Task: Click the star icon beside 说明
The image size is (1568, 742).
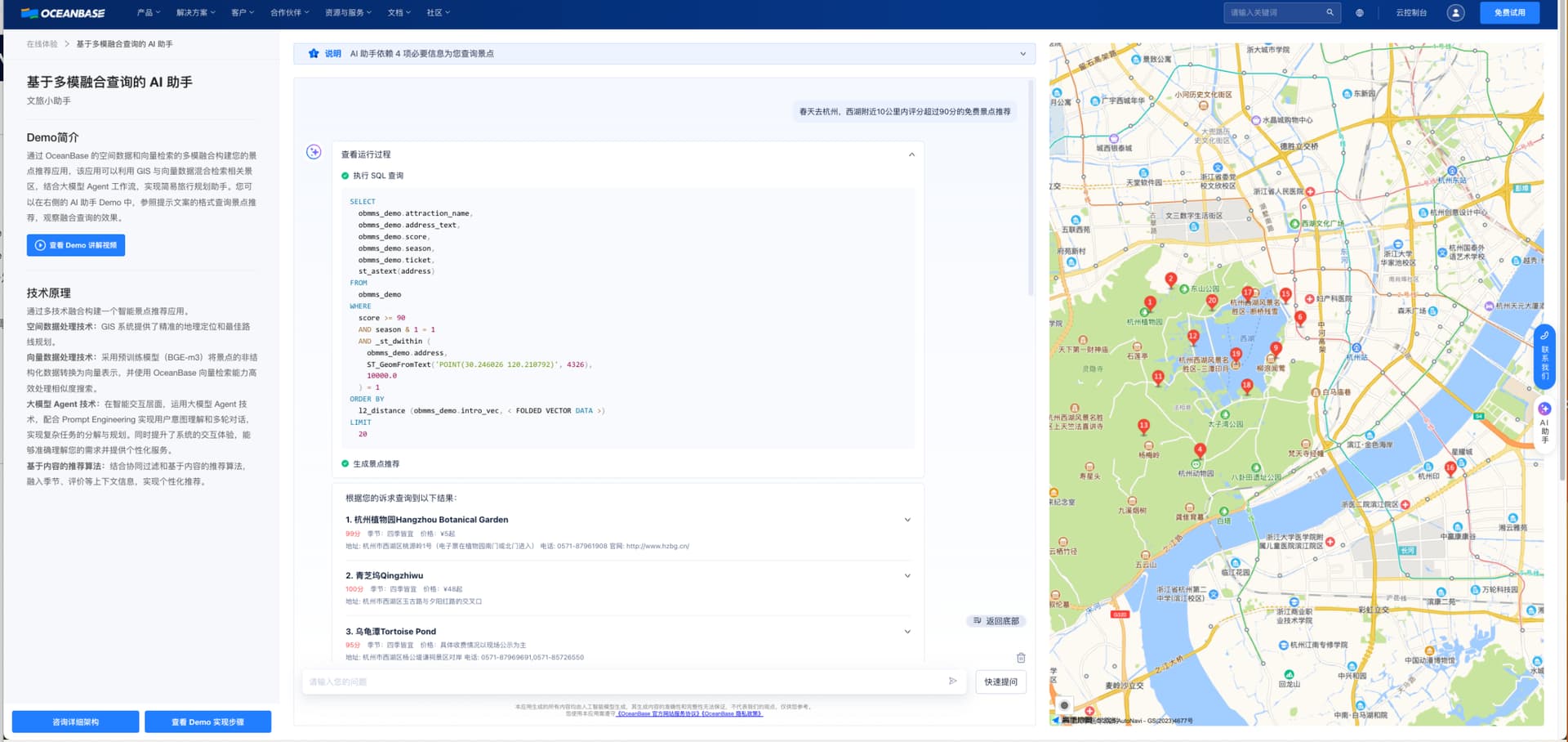Action: coord(314,53)
